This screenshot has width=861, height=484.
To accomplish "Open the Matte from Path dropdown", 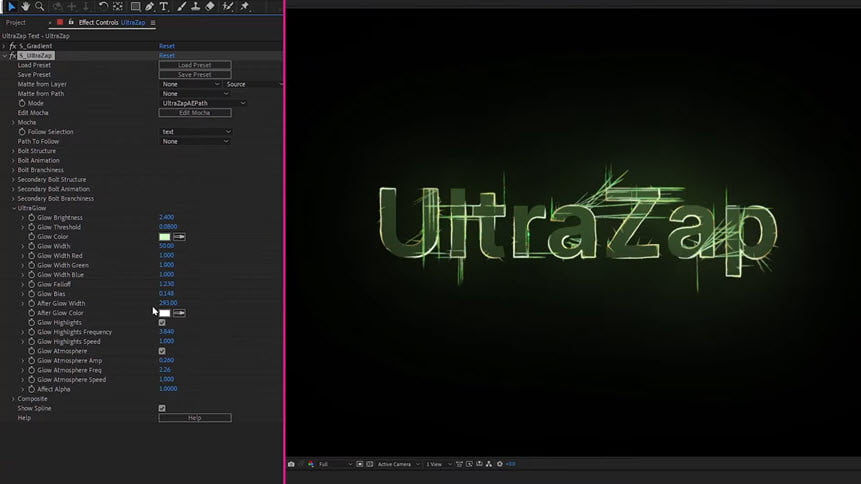I will pos(195,94).
